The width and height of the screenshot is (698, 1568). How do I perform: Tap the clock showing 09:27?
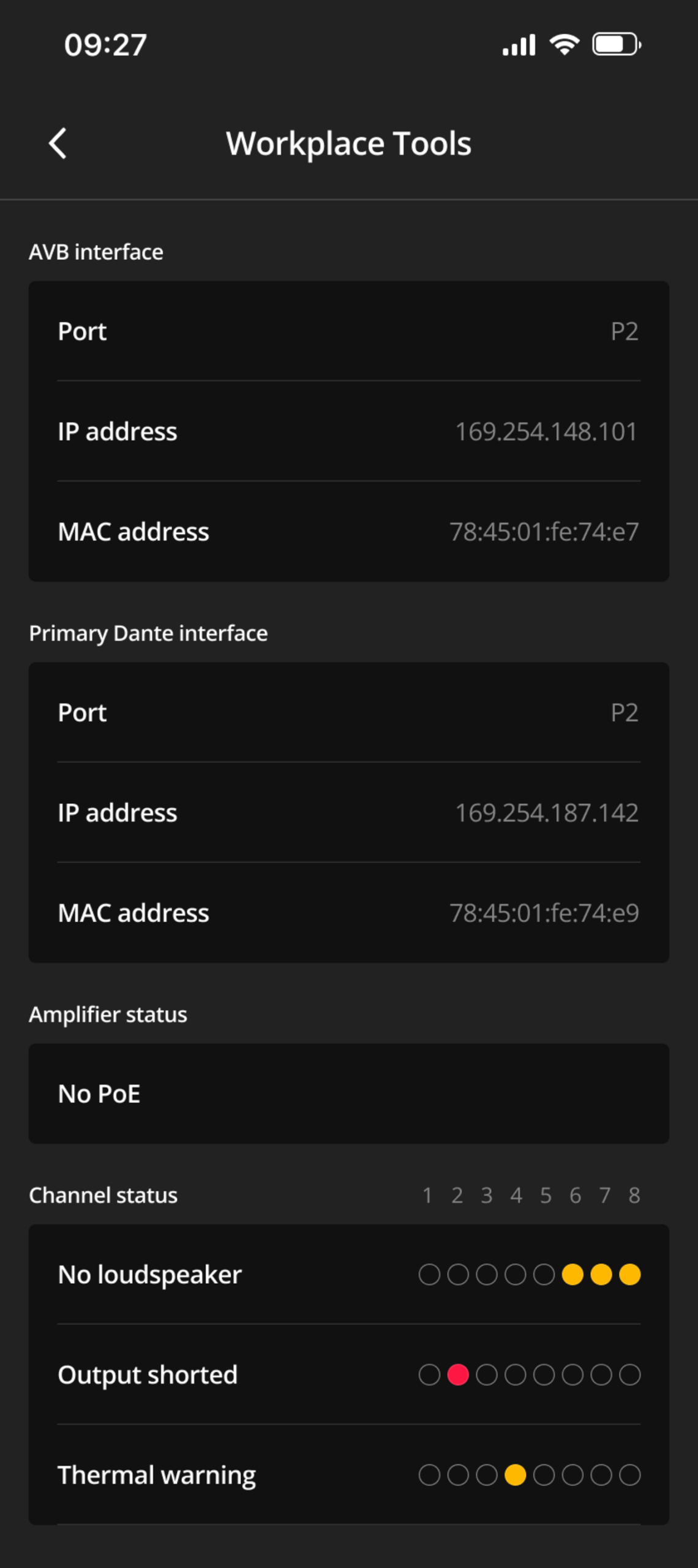[x=105, y=45]
